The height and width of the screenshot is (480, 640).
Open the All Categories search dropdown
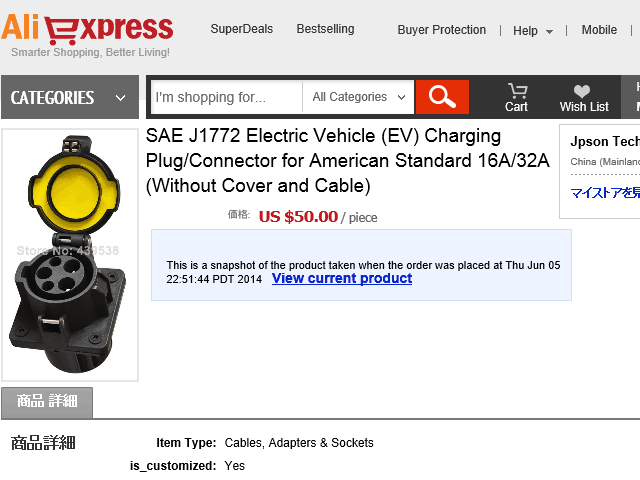[359, 97]
